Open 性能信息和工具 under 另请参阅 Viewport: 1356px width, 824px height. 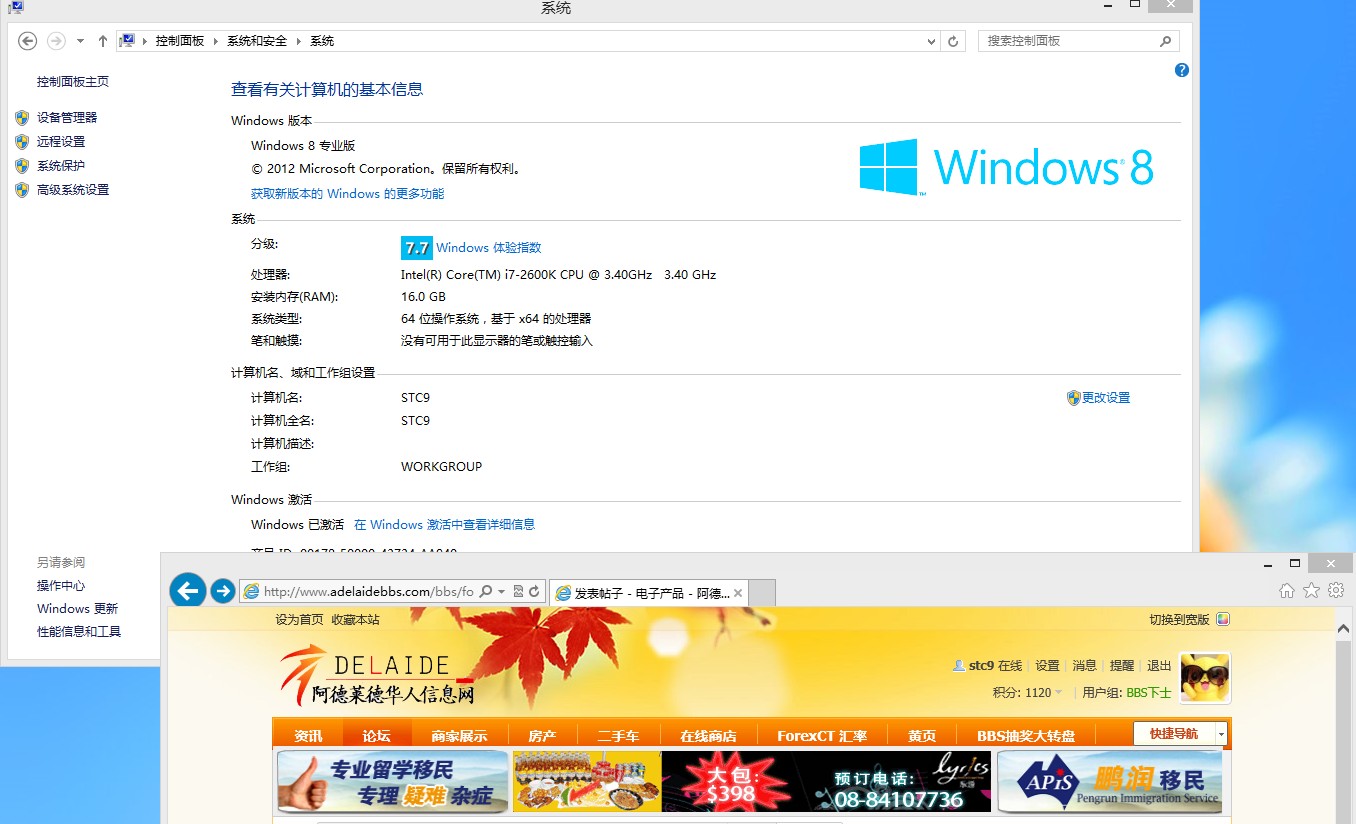[79, 632]
